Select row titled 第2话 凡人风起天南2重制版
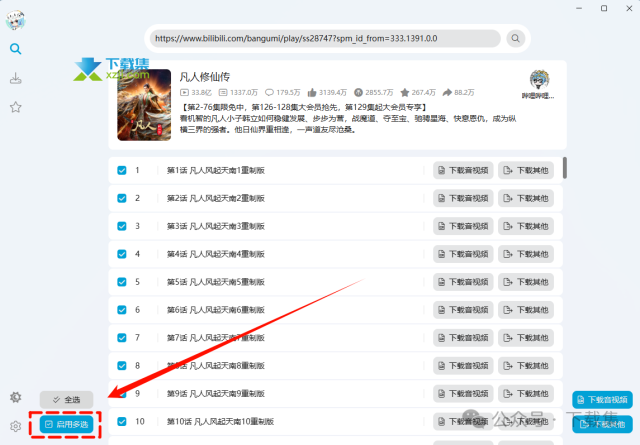 click(336, 198)
